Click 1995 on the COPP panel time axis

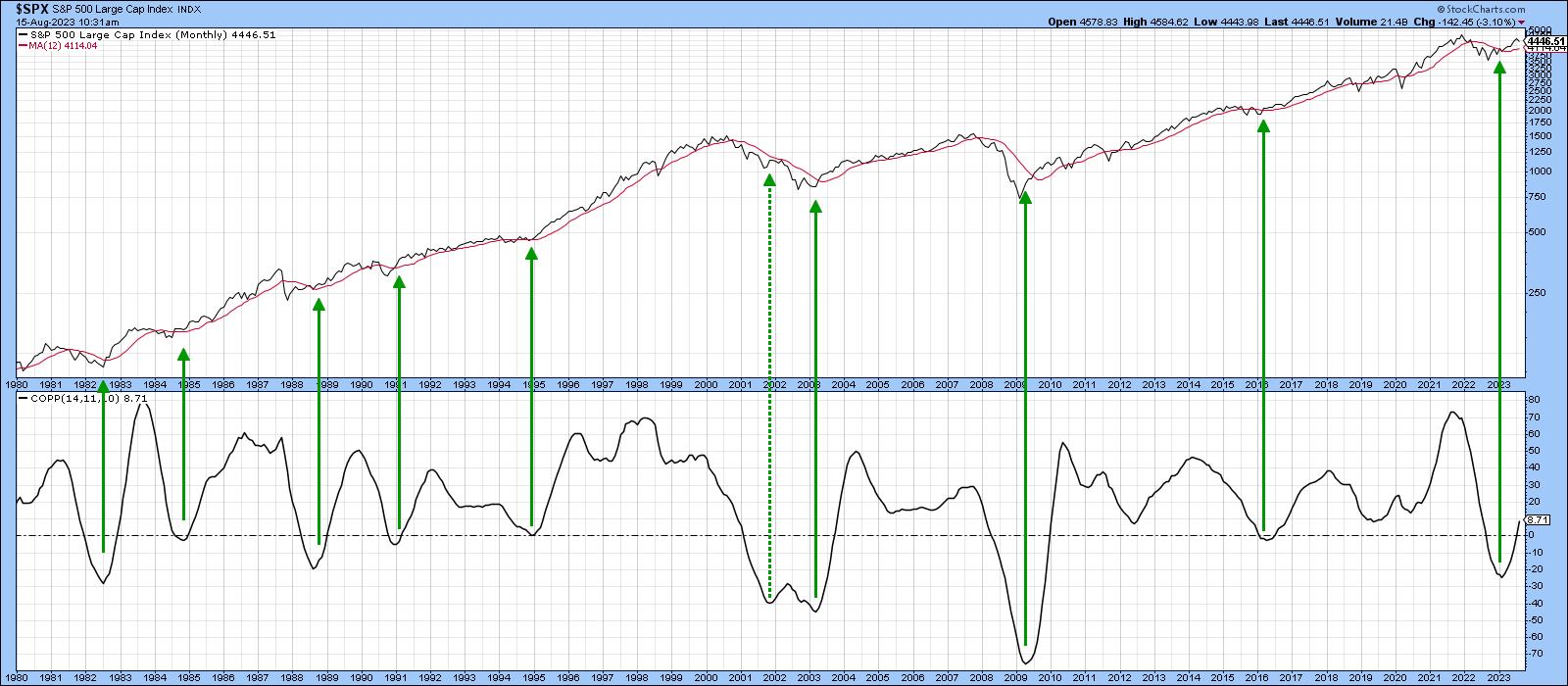pyautogui.click(x=534, y=677)
